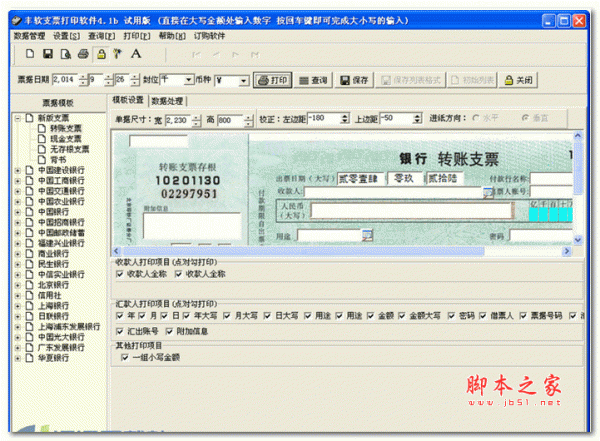
Task: Click the 上边距 stepper arrows
Action: [417, 119]
